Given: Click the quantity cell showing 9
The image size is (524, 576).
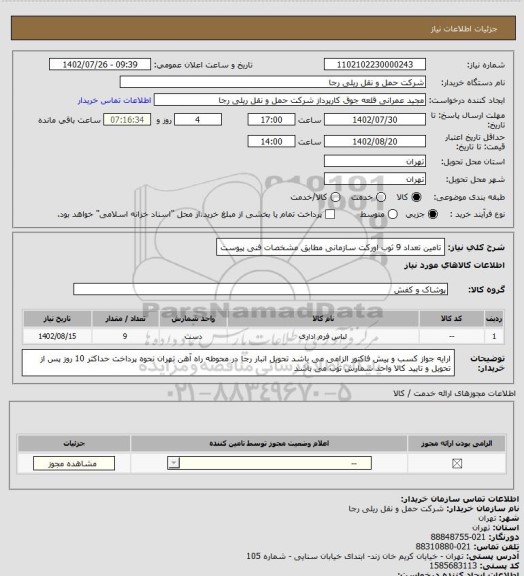Looking at the screenshot, I should (x=125, y=336).
